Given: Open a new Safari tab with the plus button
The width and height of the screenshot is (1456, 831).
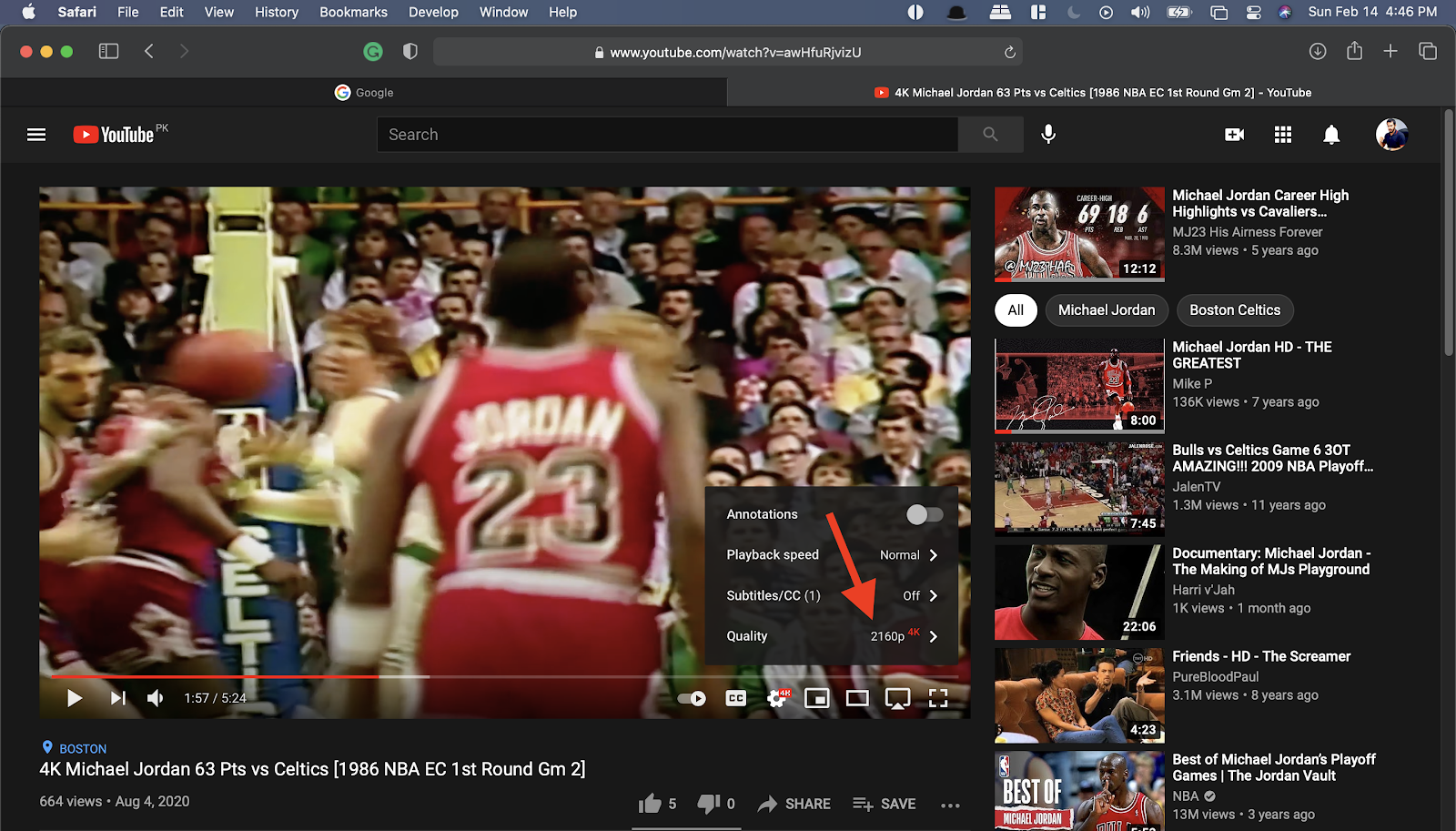Looking at the screenshot, I should [1390, 52].
